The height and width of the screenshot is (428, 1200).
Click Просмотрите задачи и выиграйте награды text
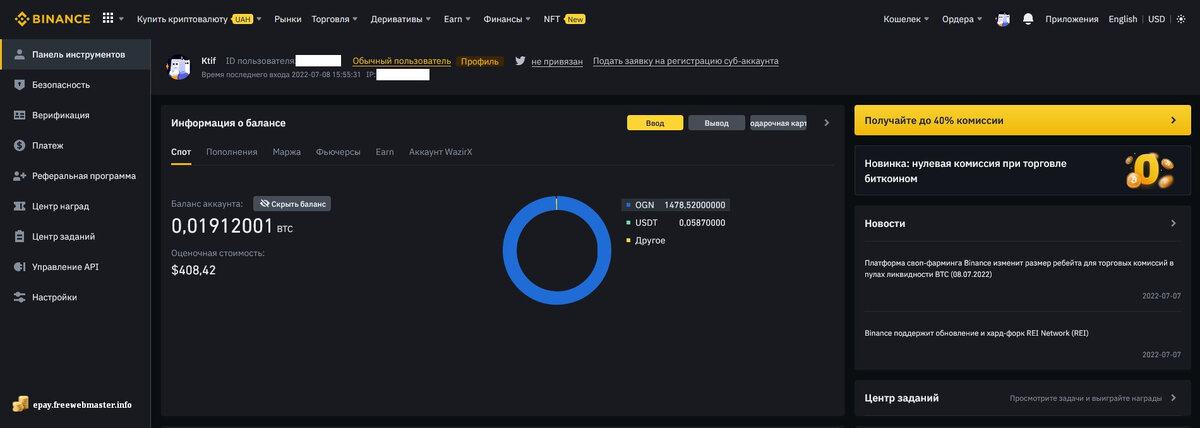pyautogui.click(x=1087, y=398)
